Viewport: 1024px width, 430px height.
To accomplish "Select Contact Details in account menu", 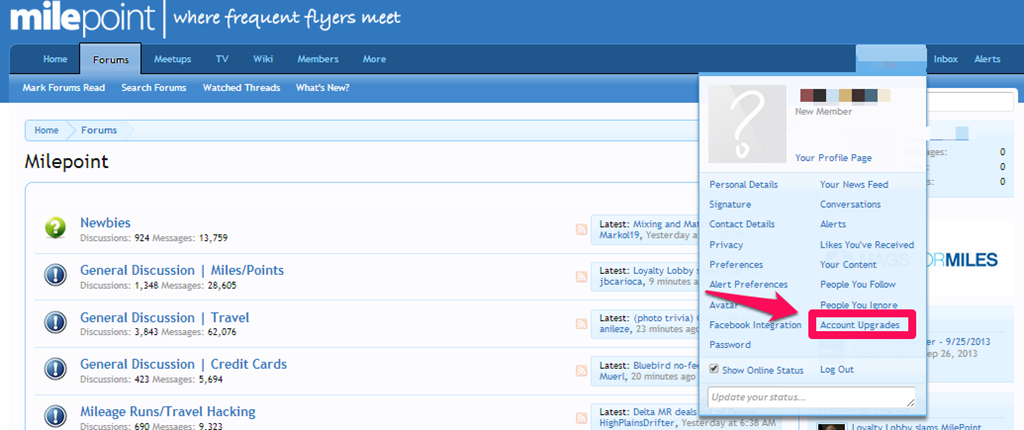I will click(742, 224).
